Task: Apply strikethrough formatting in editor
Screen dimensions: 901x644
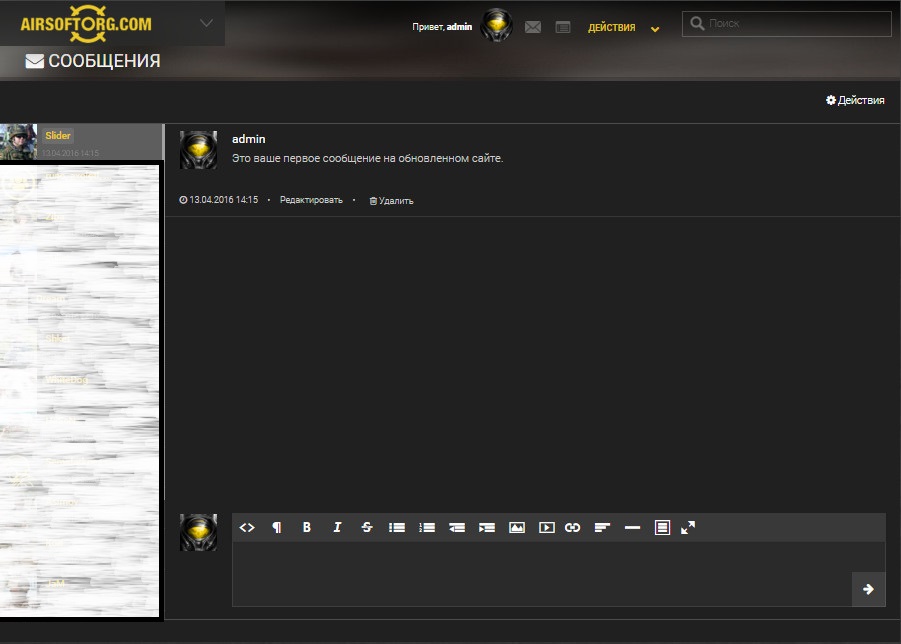Action: (367, 527)
